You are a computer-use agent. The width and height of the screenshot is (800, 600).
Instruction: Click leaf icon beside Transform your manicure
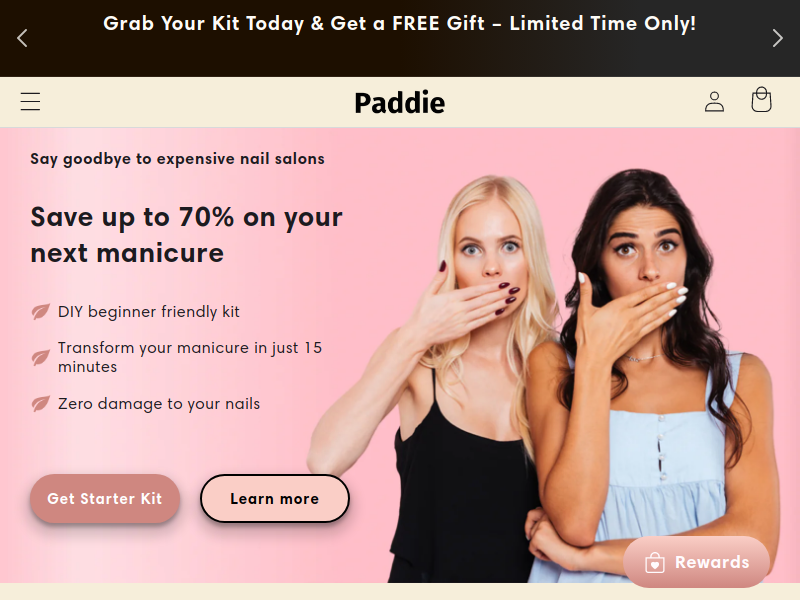click(40, 357)
